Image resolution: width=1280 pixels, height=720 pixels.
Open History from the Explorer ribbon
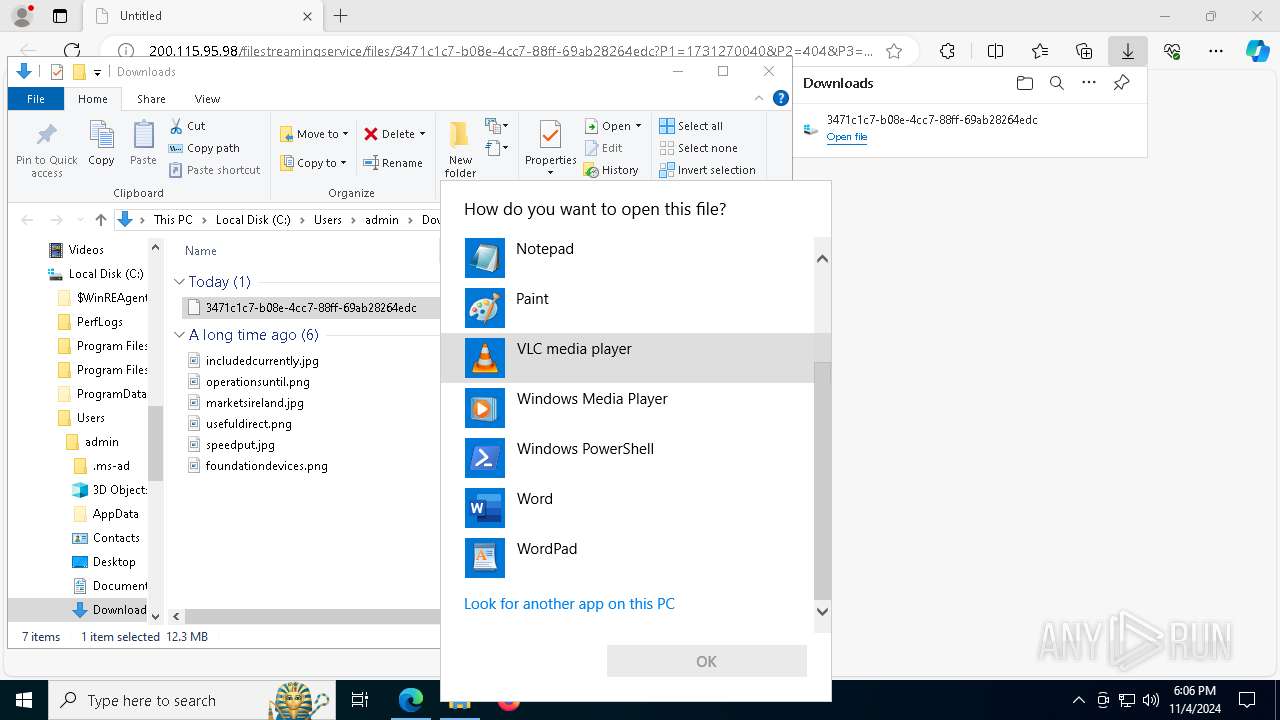[x=611, y=170]
